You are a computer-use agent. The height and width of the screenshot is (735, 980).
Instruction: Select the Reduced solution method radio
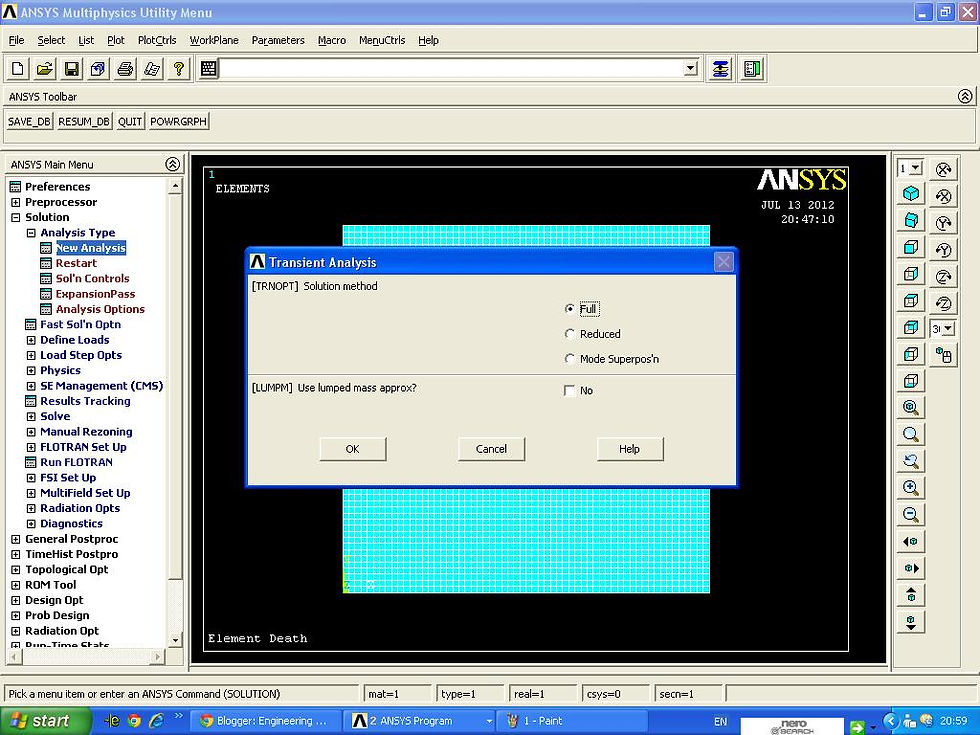(x=569, y=334)
